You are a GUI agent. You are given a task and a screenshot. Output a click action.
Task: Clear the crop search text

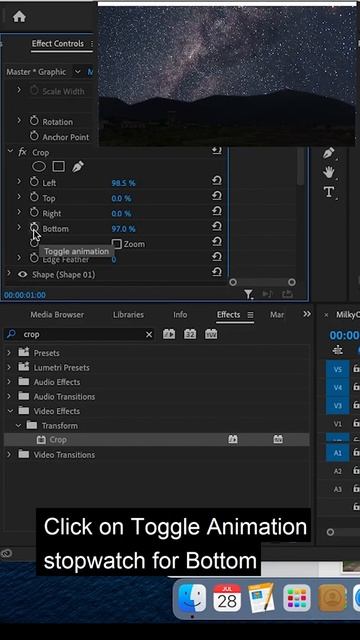coord(149,335)
